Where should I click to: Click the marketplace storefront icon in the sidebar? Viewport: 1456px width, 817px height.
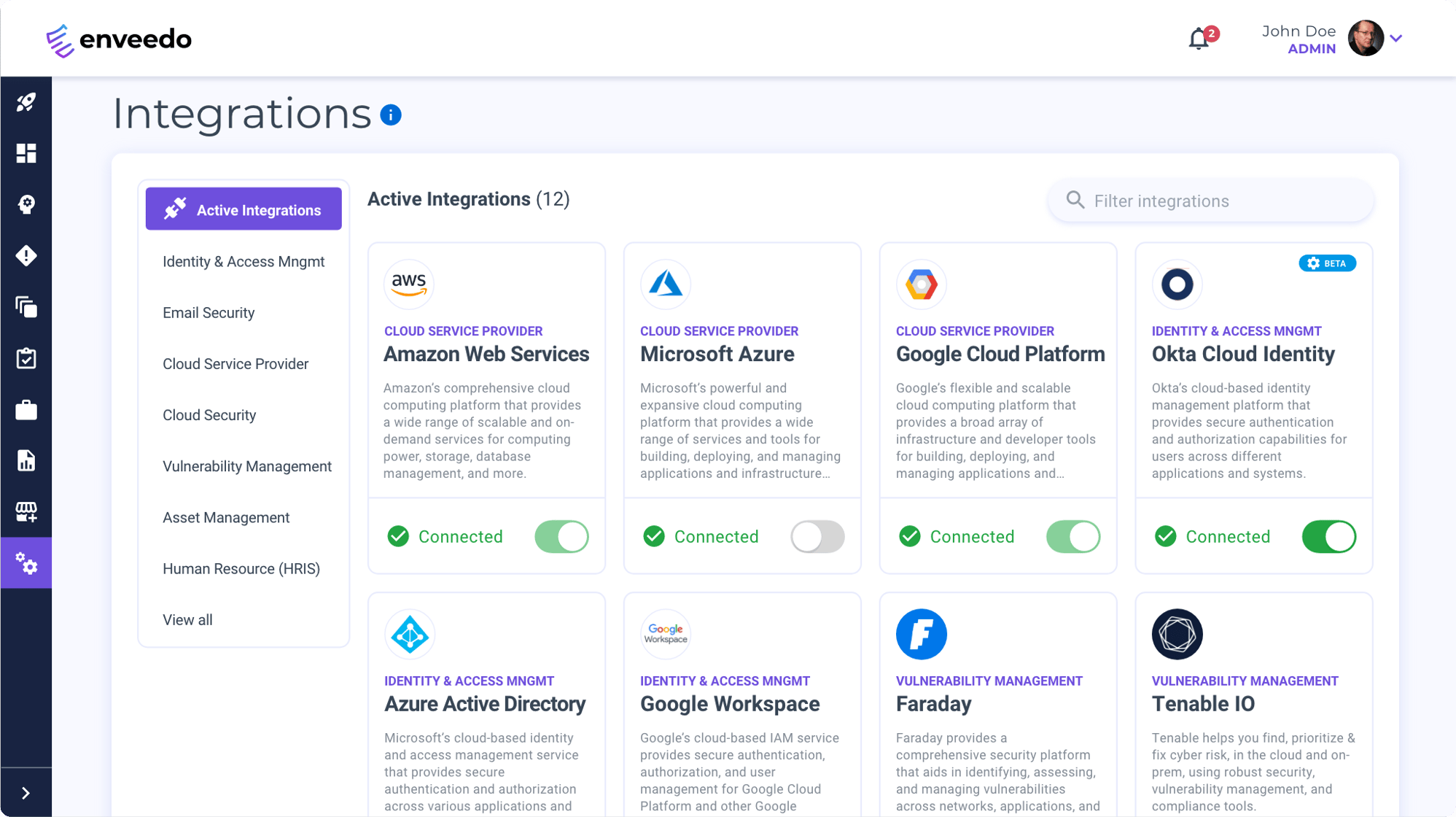pos(26,511)
